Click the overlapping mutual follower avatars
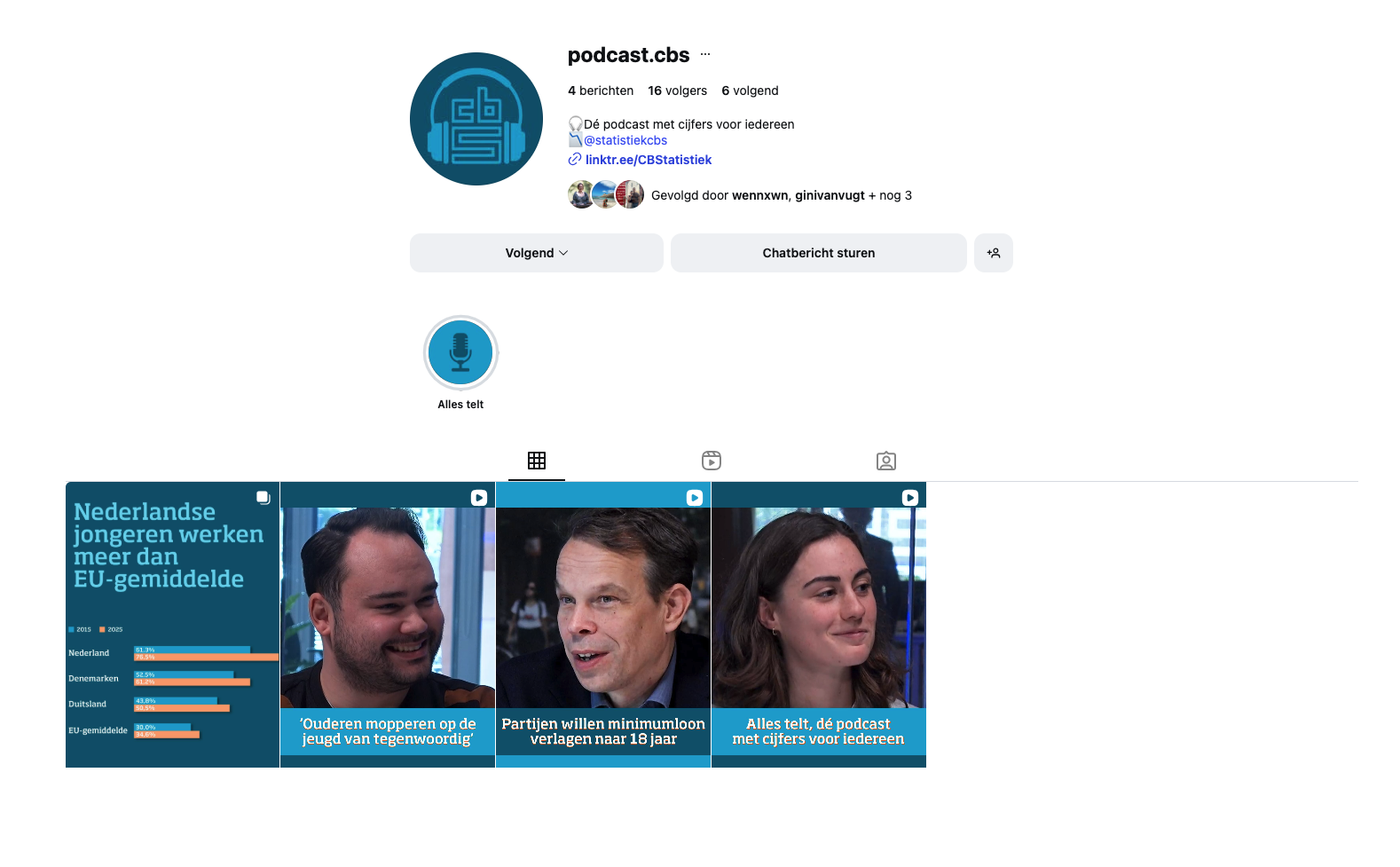The image size is (1400, 867). (x=606, y=194)
